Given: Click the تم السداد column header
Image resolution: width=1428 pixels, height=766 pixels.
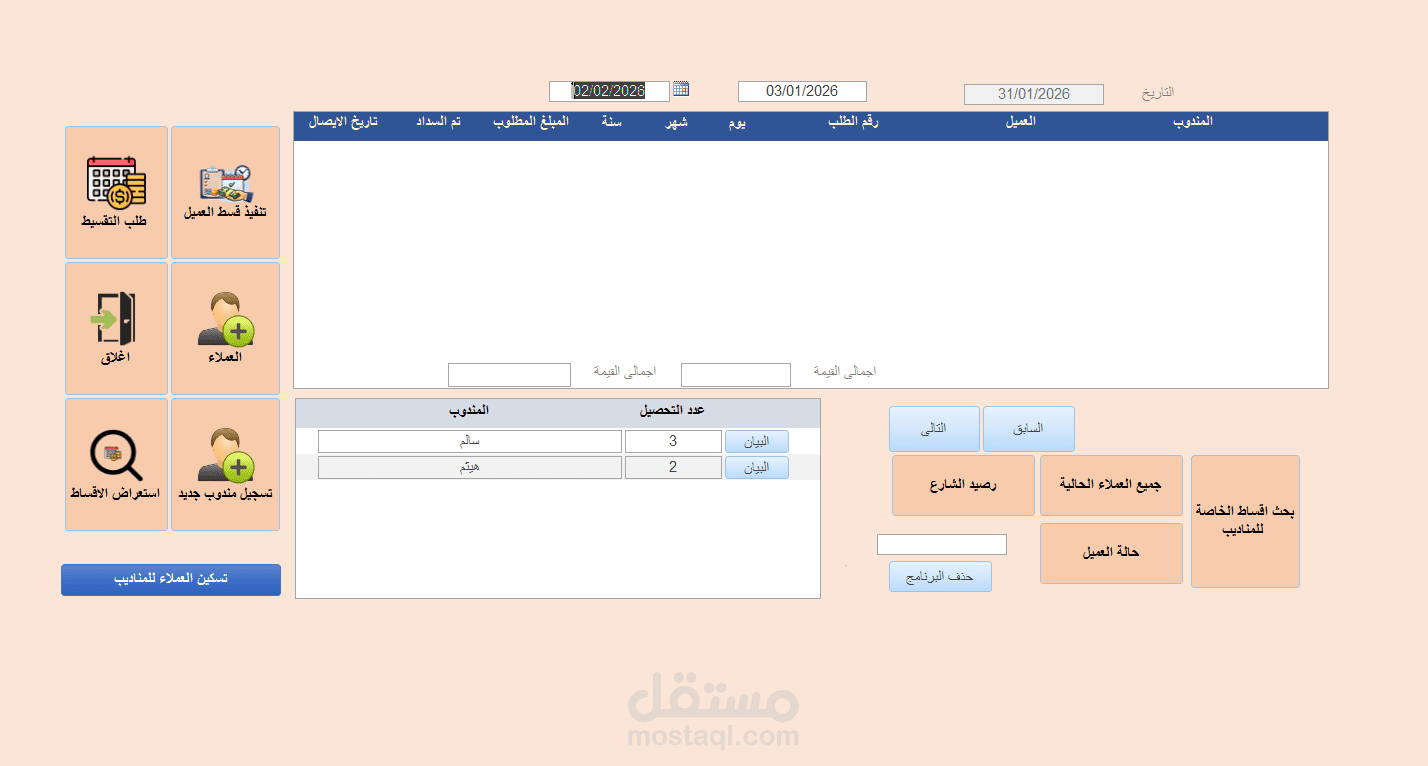Looking at the screenshot, I should click(x=439, y=121).
